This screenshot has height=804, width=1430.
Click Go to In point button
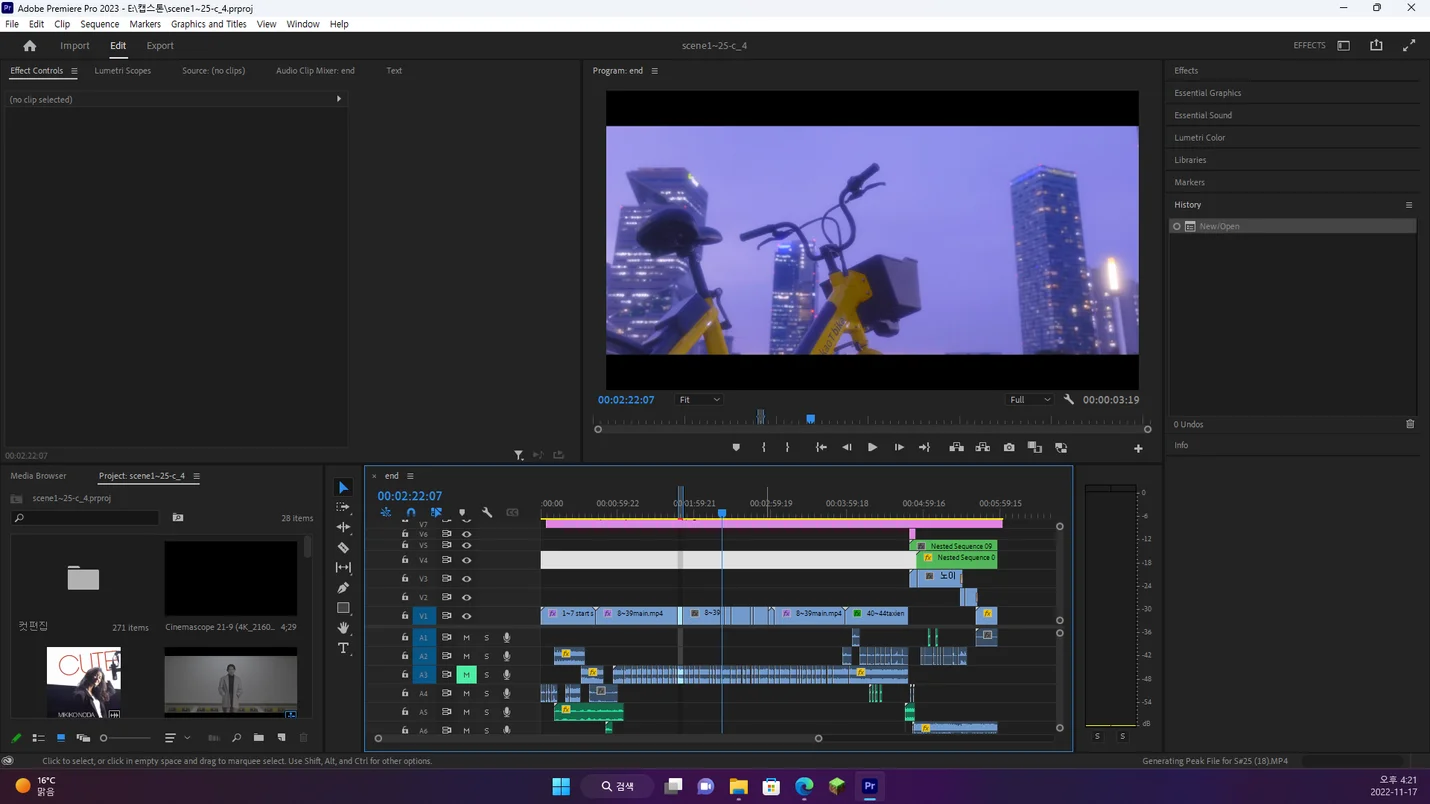point(821,448)
